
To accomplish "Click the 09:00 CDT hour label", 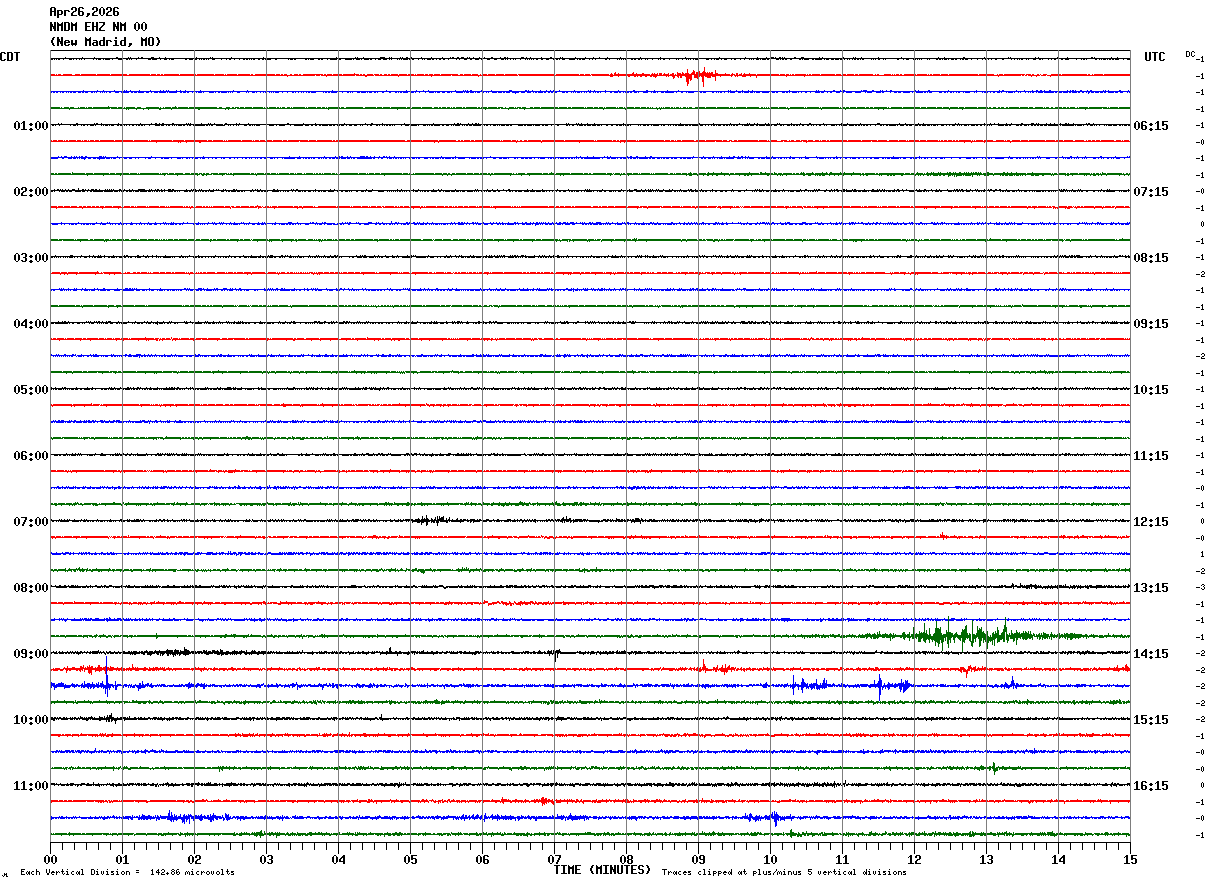I will coord(31,654).
